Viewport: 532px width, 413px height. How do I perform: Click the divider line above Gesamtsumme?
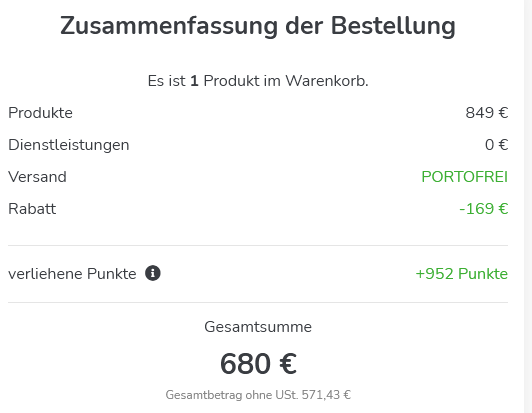click(258, 302)
